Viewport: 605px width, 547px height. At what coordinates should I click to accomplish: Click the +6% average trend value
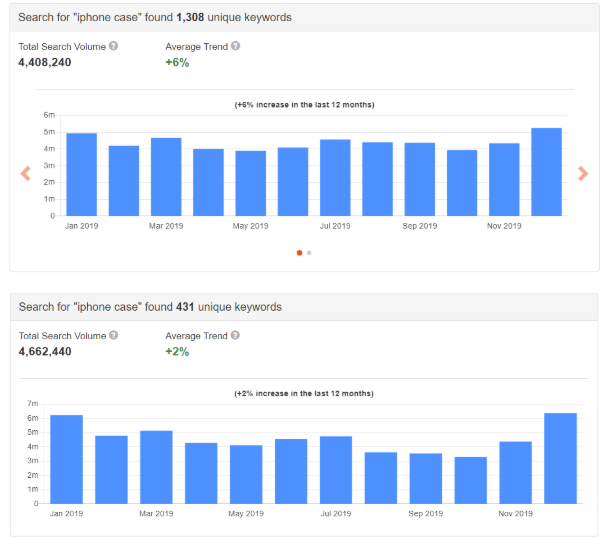[177, 62]
